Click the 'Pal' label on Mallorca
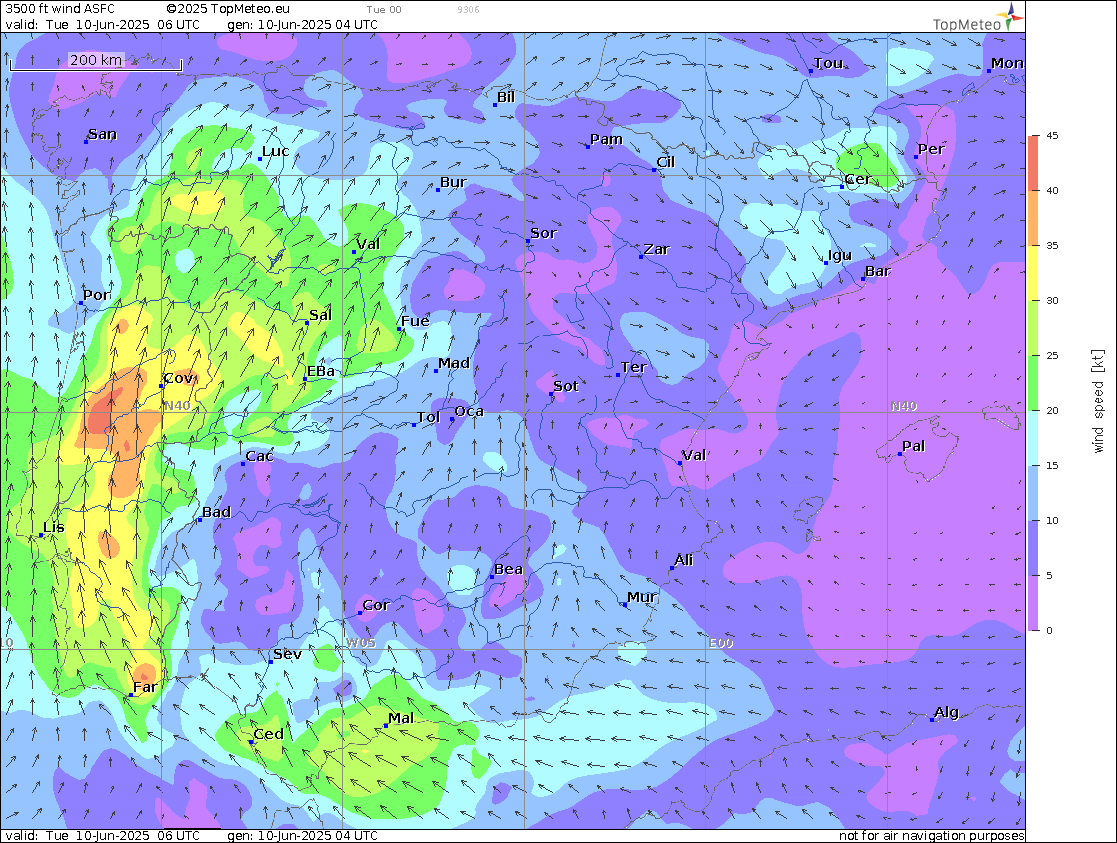The image size is (1117, 843). click(913, 446)
